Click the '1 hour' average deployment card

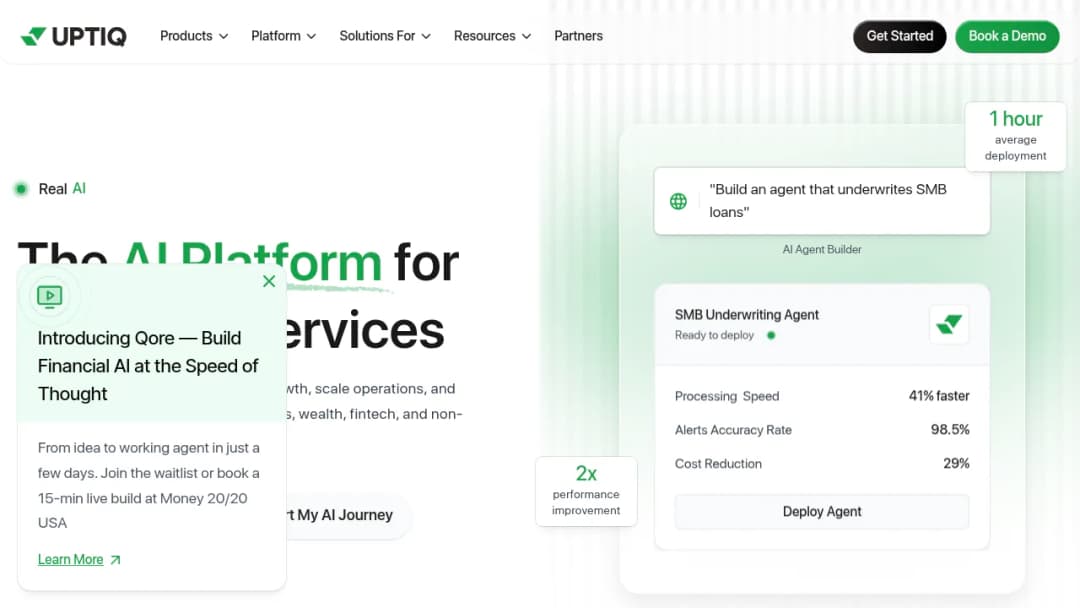1015,136
